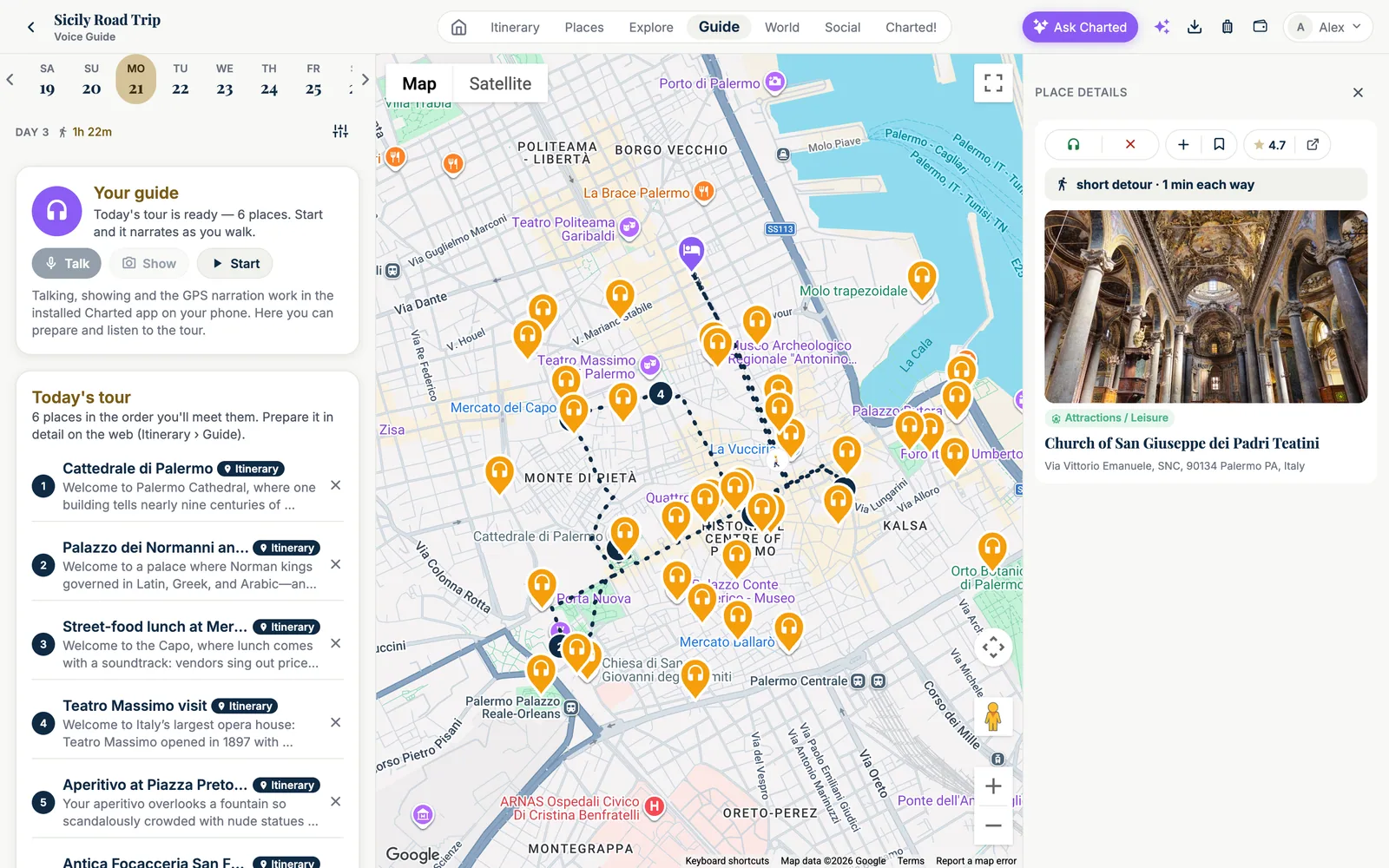Click the sparkle AI icon next to Ask Charted

click(x=1162, y=27)
